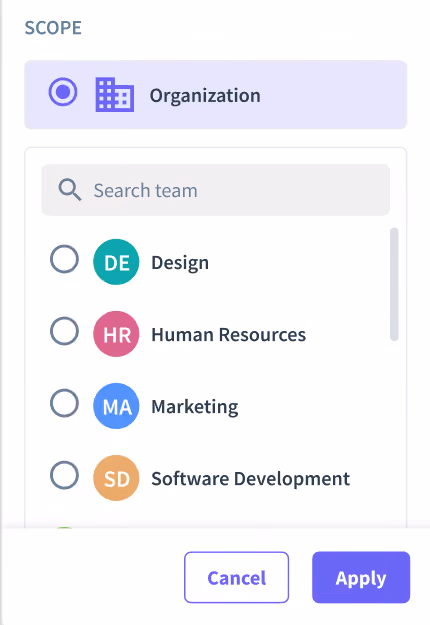Select the Design team radio button
Viewport: 430px width, 625px height.
(64, 259)
